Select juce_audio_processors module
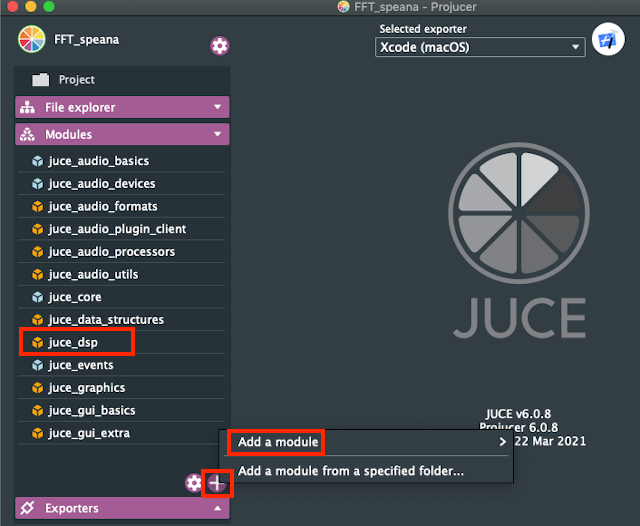Image resolution: width=640 pixels, height=526 pixels. click(122, 252)
